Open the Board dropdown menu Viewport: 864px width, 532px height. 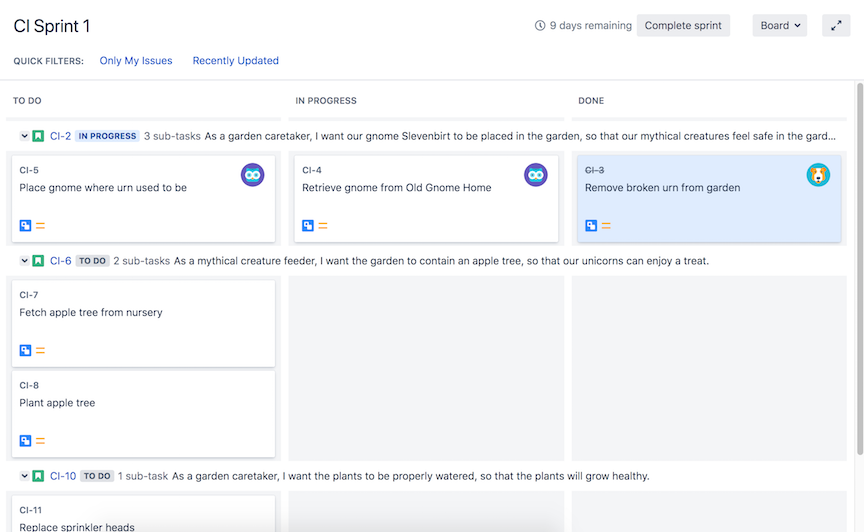(x=780, y=25)
